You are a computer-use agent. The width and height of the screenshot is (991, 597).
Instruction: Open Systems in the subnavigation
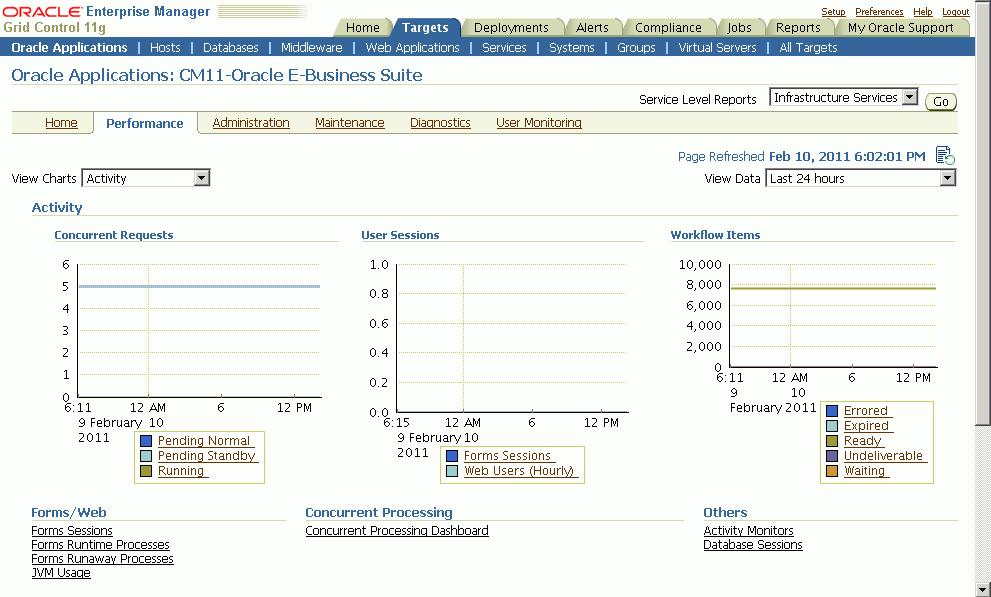[x=571, y=47]
